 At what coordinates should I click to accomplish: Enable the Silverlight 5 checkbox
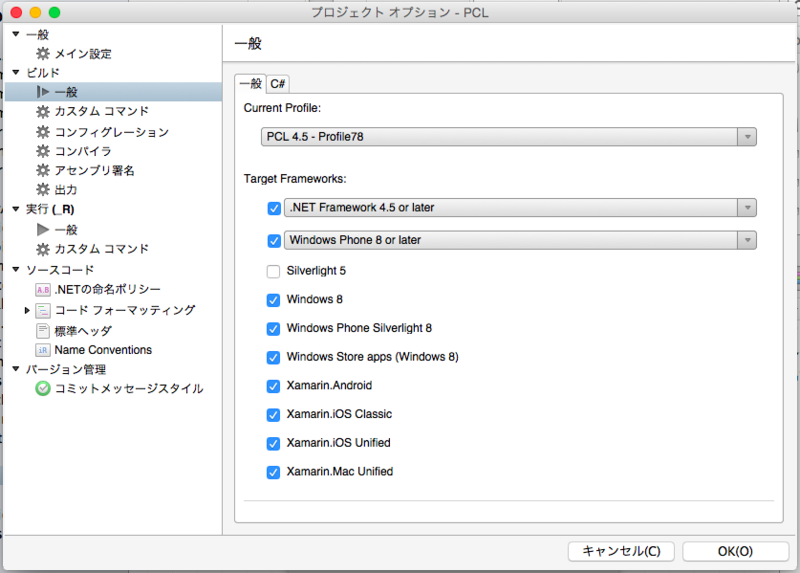(273, 271)
